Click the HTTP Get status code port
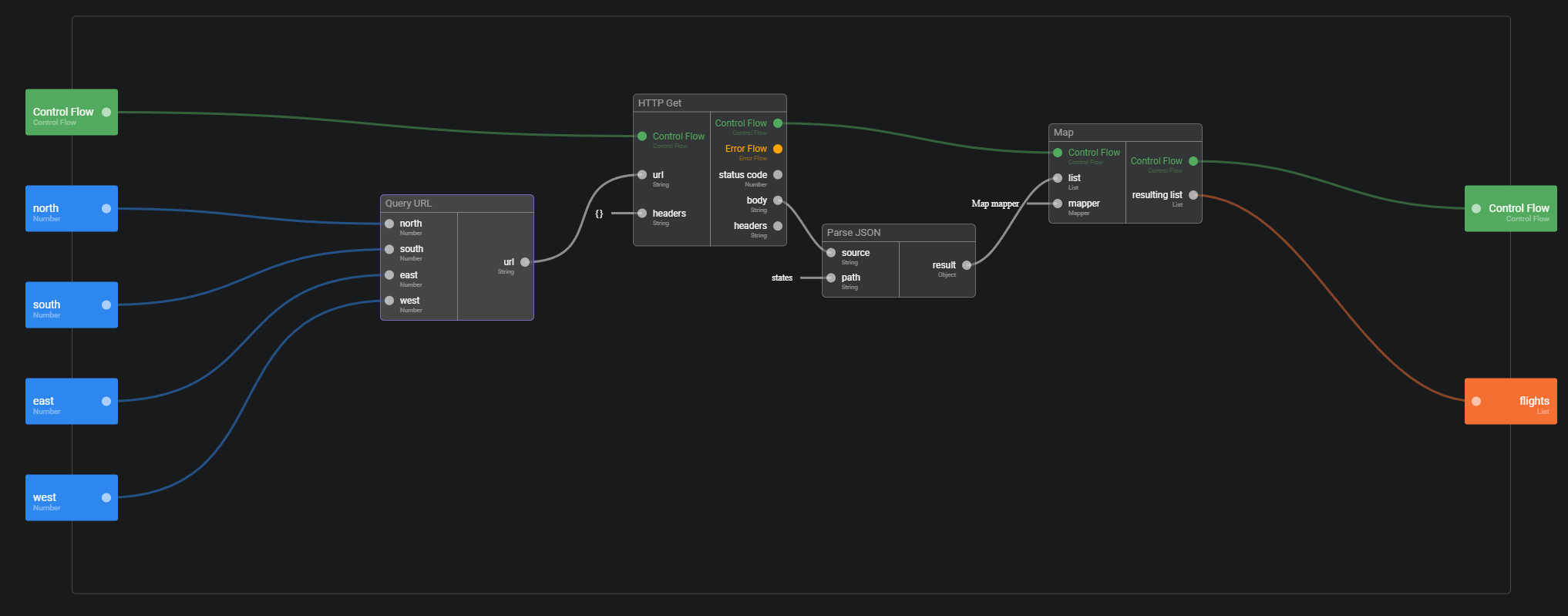 (x=777, y=175)
